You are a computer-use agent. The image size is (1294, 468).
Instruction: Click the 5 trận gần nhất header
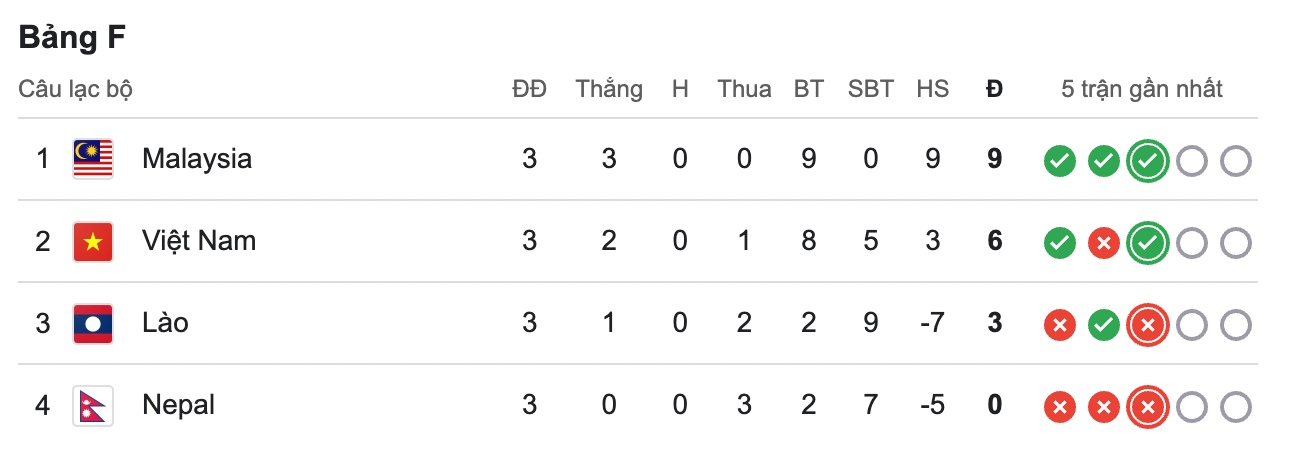(1142, 89)
